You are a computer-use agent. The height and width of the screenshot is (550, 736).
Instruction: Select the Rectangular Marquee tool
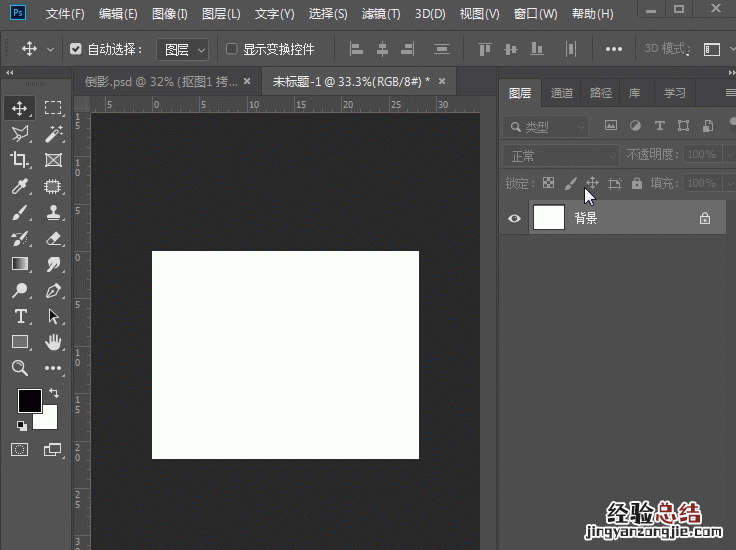[53, 108]
